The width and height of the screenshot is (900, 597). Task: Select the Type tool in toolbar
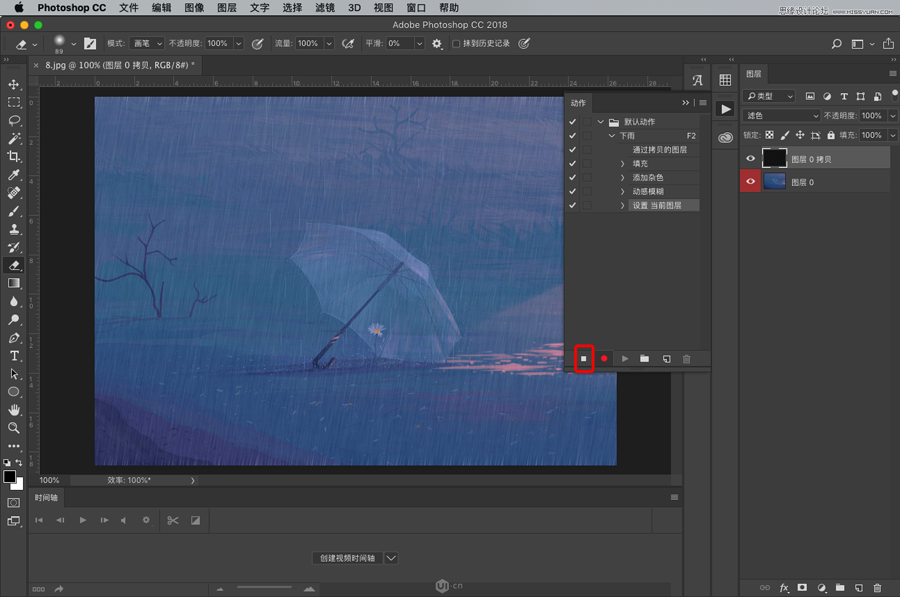14,356
